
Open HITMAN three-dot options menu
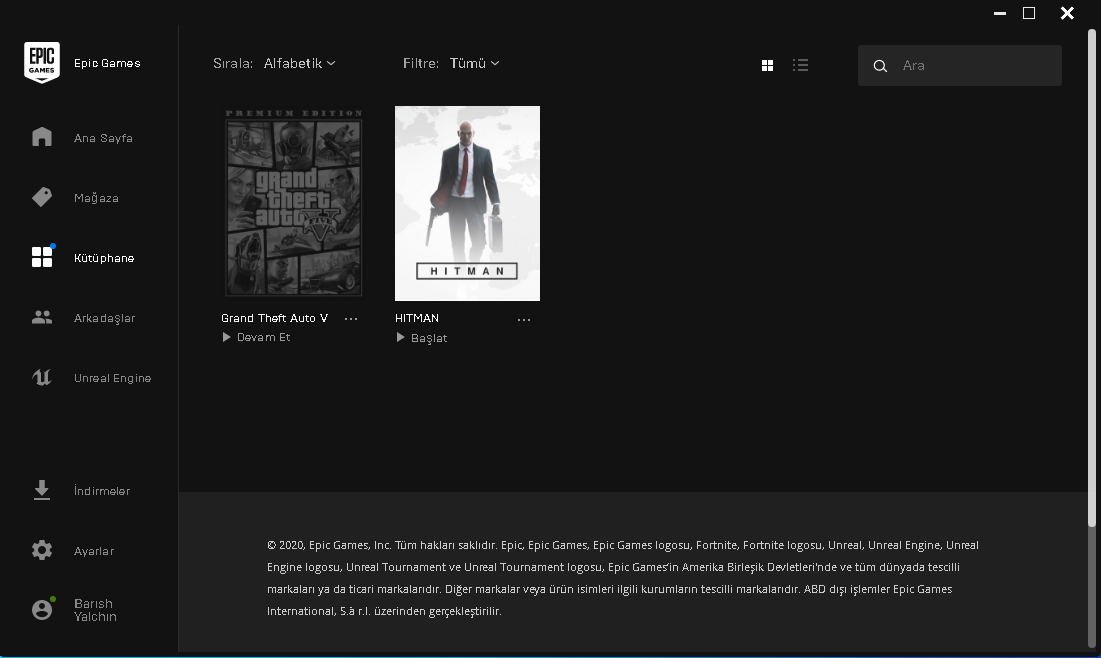(524, 320)
